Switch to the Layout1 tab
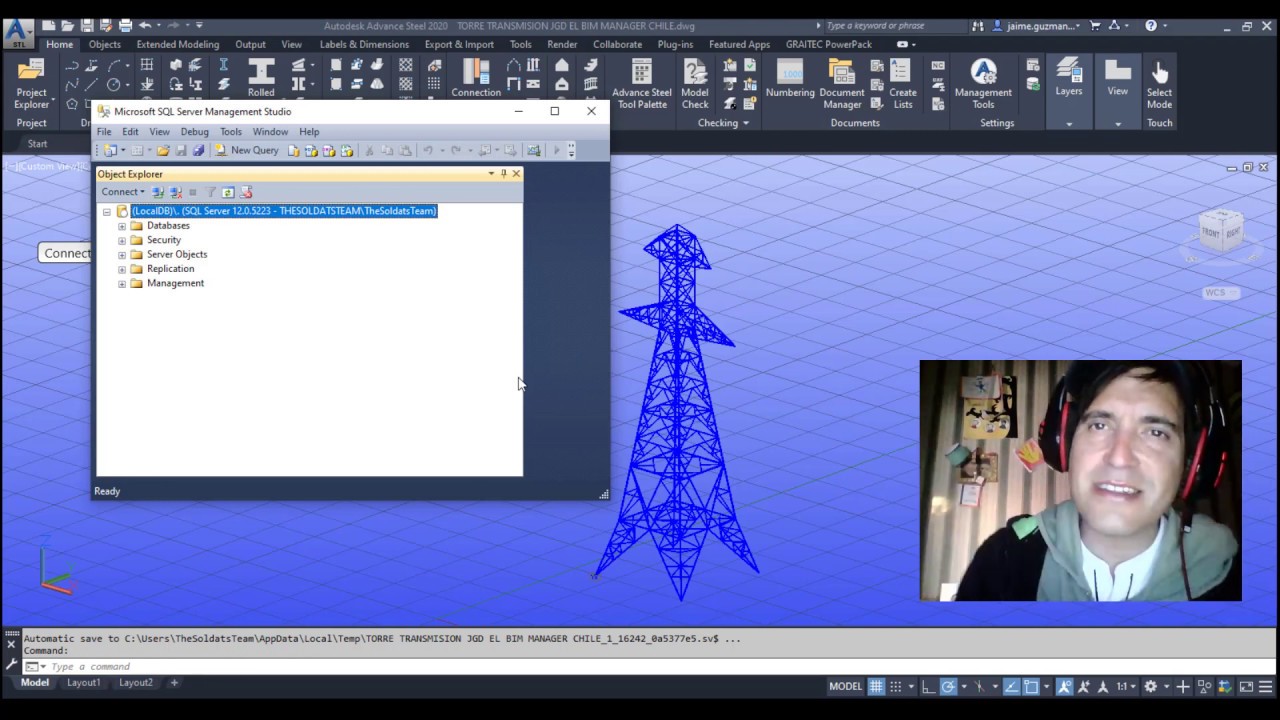The height and width of the screenshot is (720, 1280). click(x=83, y=683)
